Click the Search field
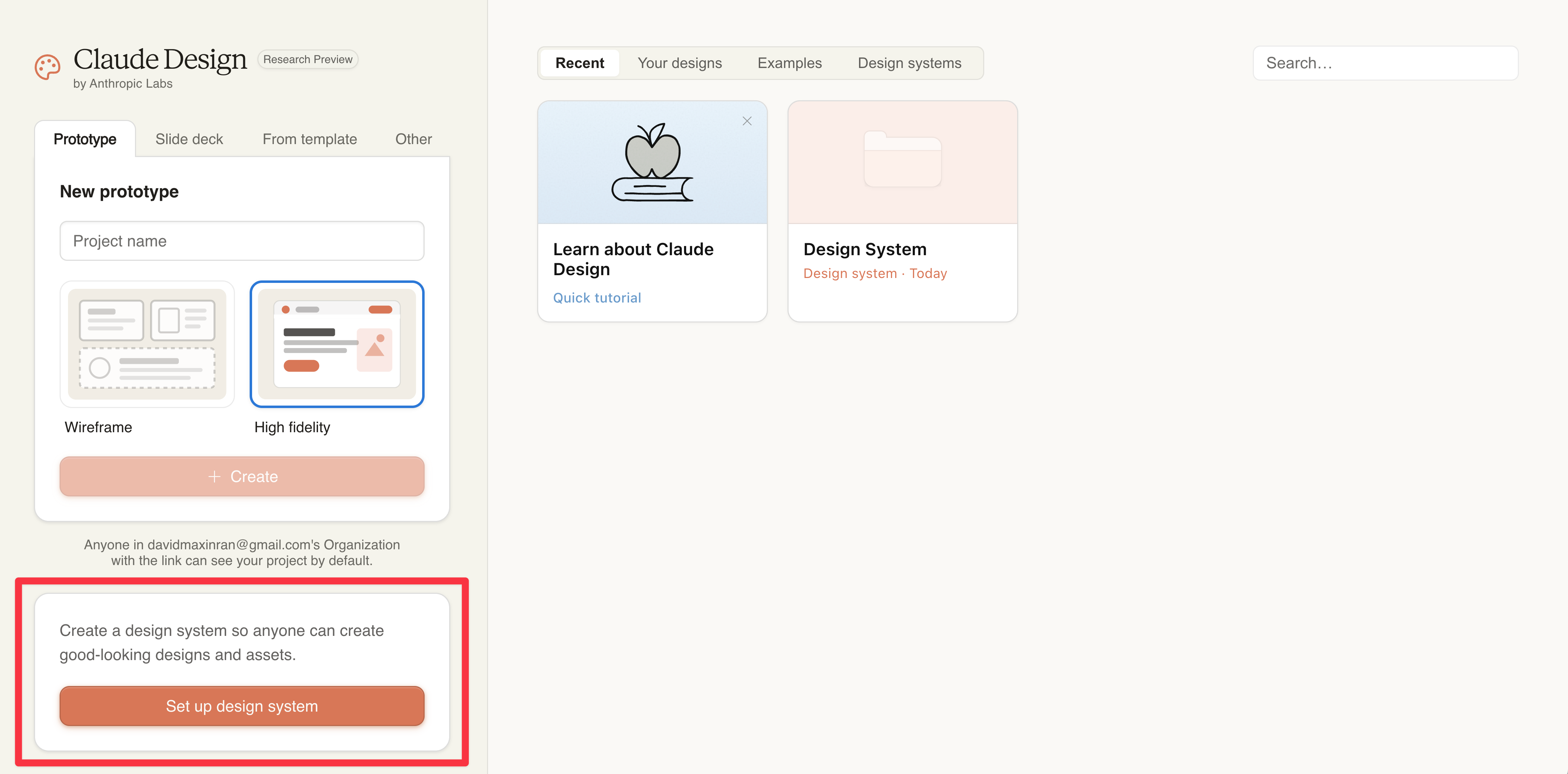 (1385, 63)
